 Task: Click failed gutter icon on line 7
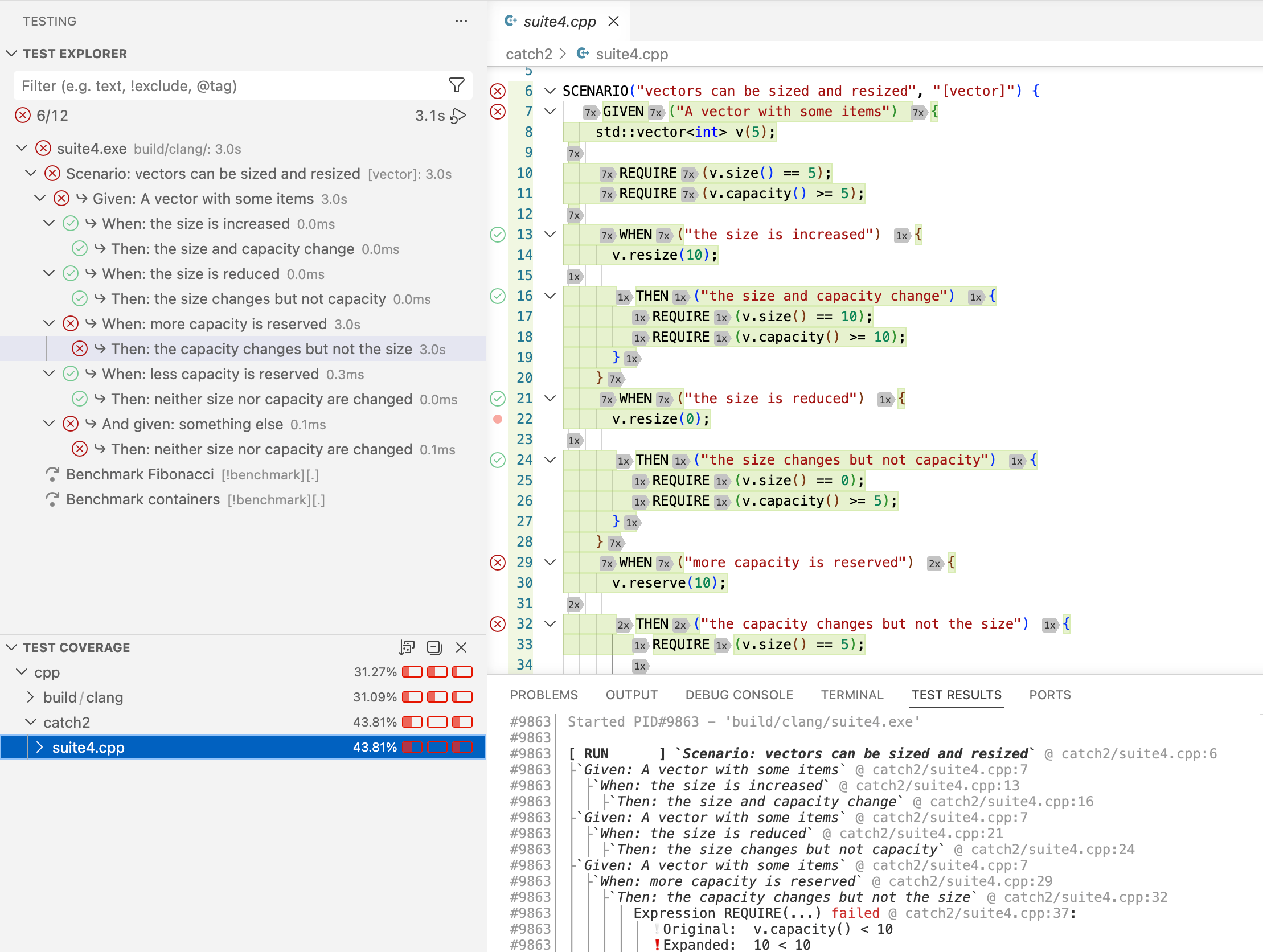pos(498,112)
